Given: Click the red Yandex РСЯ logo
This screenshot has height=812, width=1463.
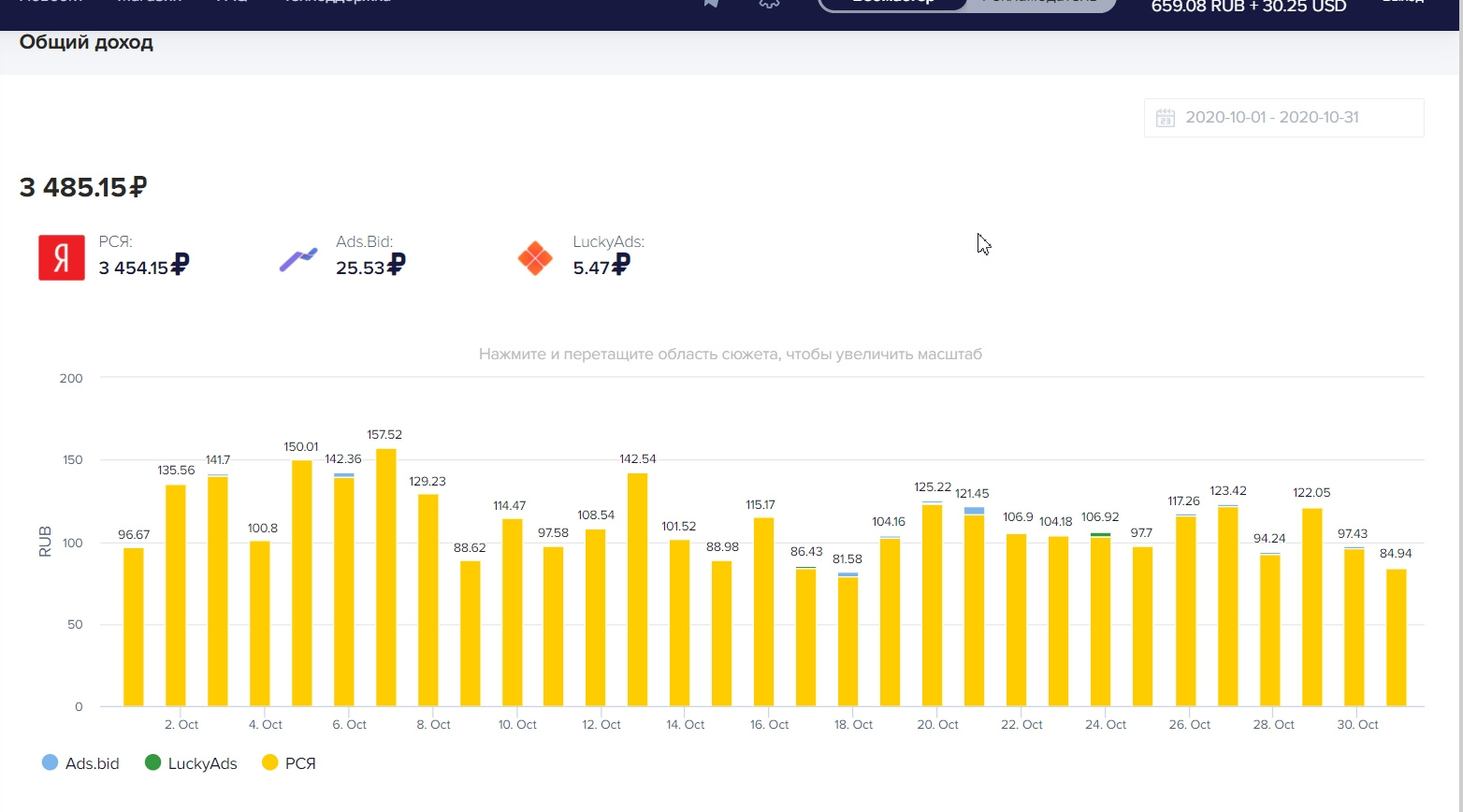Looking at the screenshot, I should point(62,257).
